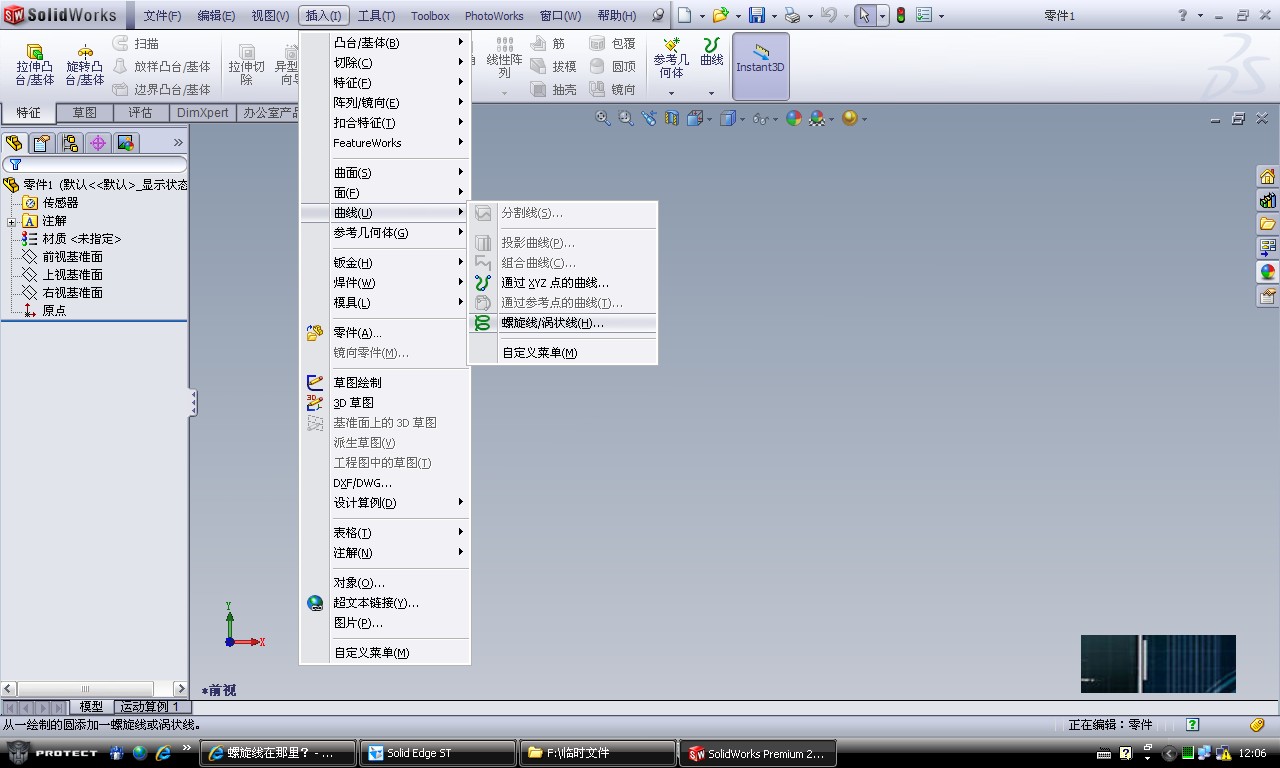Open Options with the checklist icon

[924, 15]
